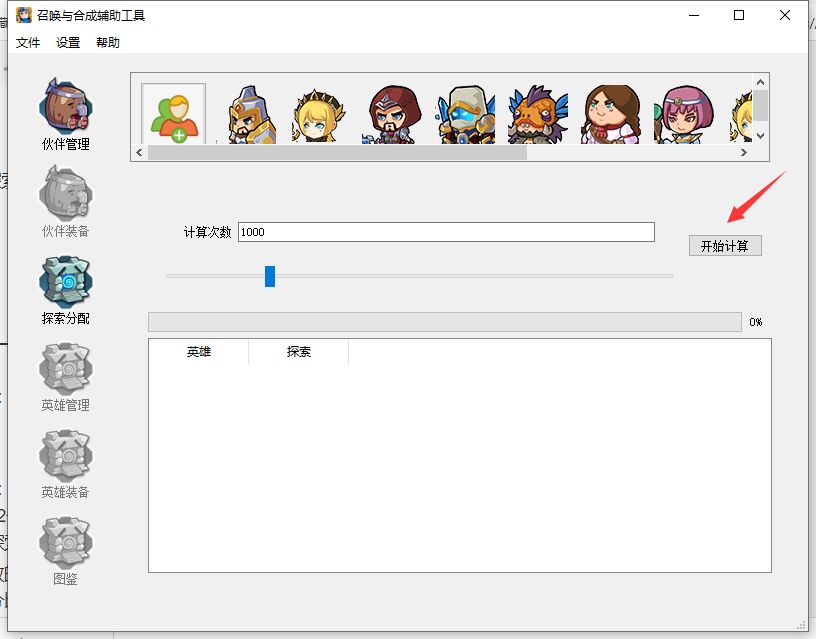Screen dimensions: 816x639
Task: Click the 开始计算 button
Action: [725, 246]
